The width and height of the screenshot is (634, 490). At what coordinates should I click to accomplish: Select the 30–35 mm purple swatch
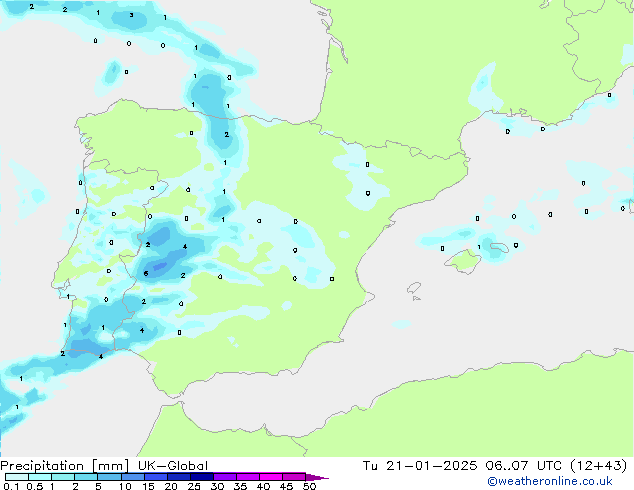click(225, 477)
